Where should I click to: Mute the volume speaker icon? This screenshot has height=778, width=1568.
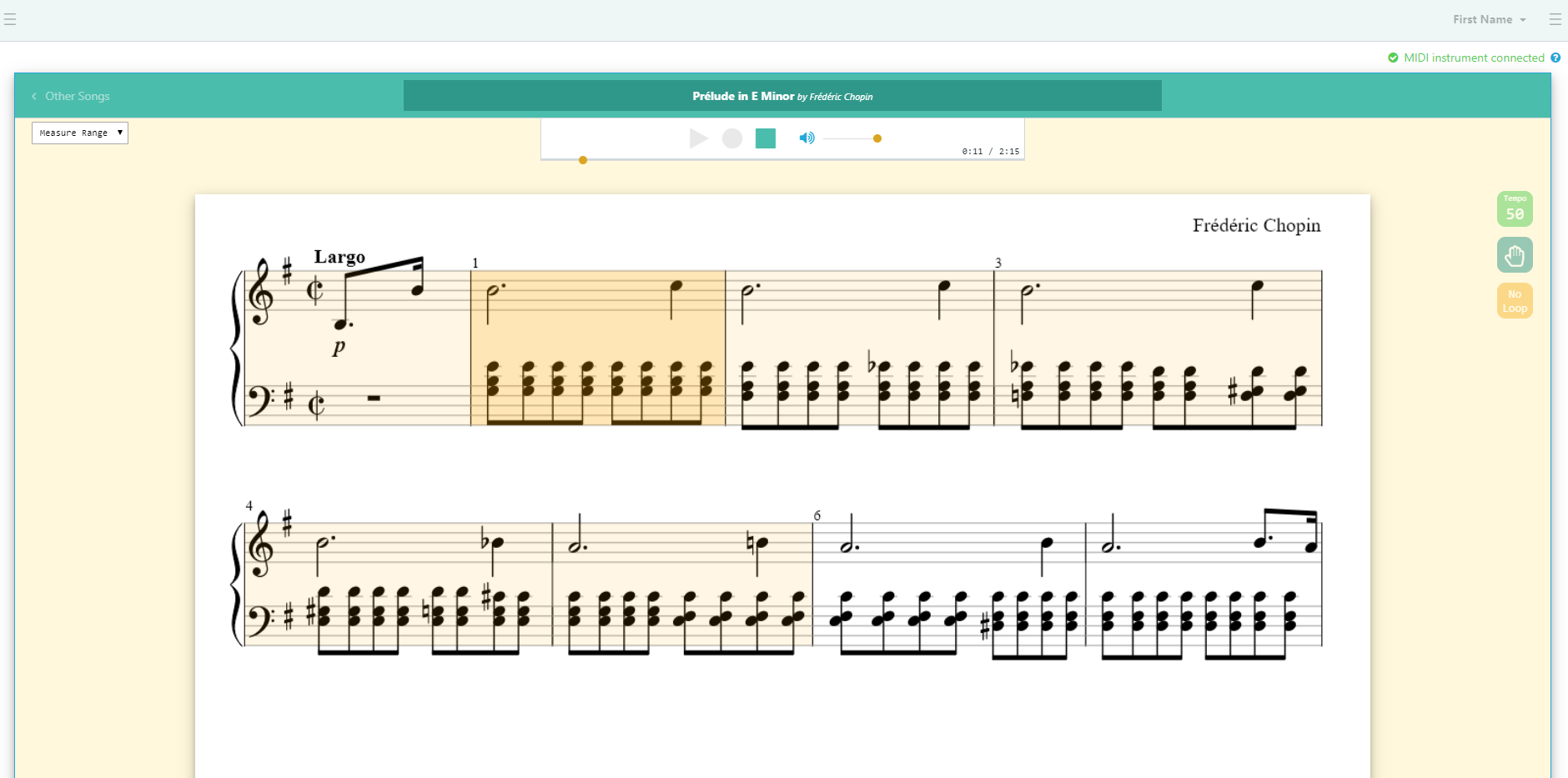tap(807, 138)
